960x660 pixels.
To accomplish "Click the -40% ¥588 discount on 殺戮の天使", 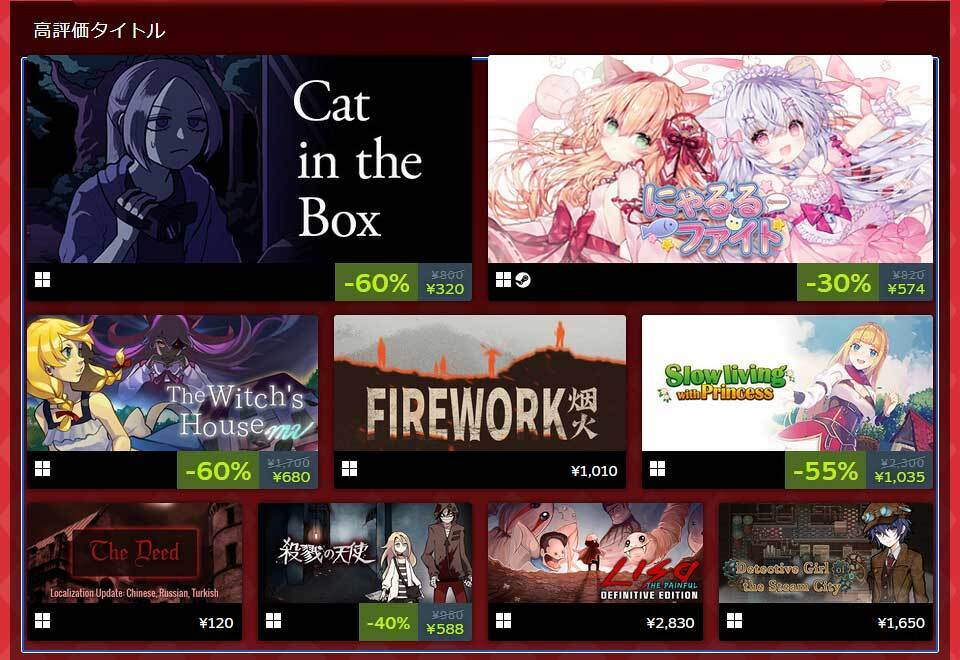I will [x=416, y=622].
